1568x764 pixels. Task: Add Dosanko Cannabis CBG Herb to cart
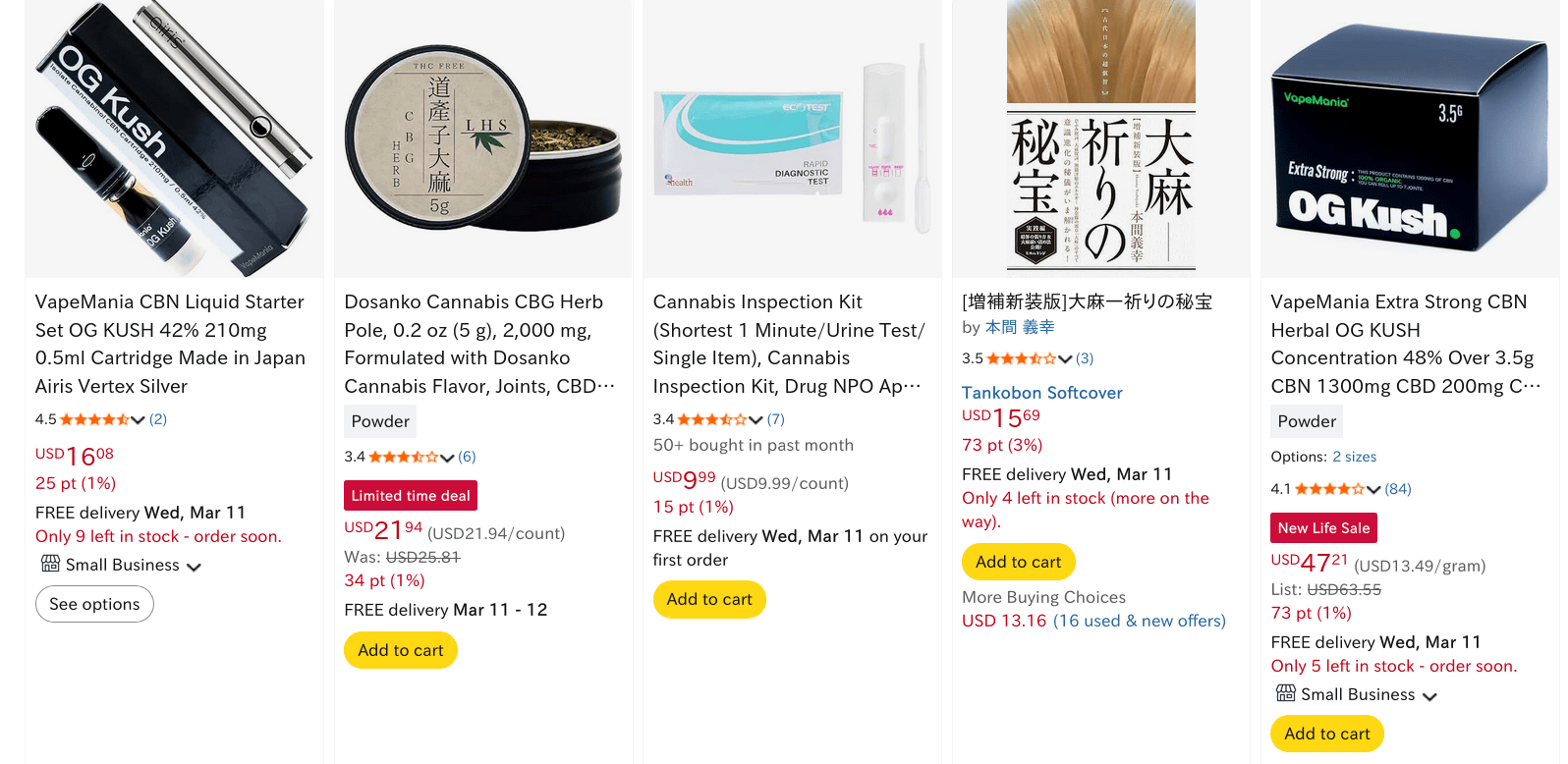[400, 650]
